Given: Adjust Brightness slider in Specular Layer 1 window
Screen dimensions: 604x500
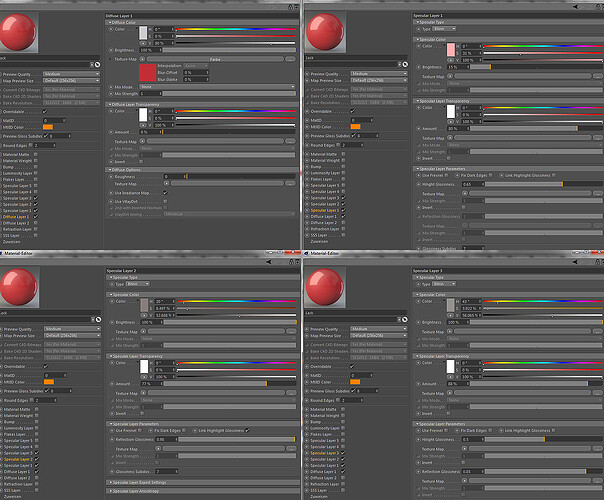Looking at the screenshot, I should tap(536, 67).
